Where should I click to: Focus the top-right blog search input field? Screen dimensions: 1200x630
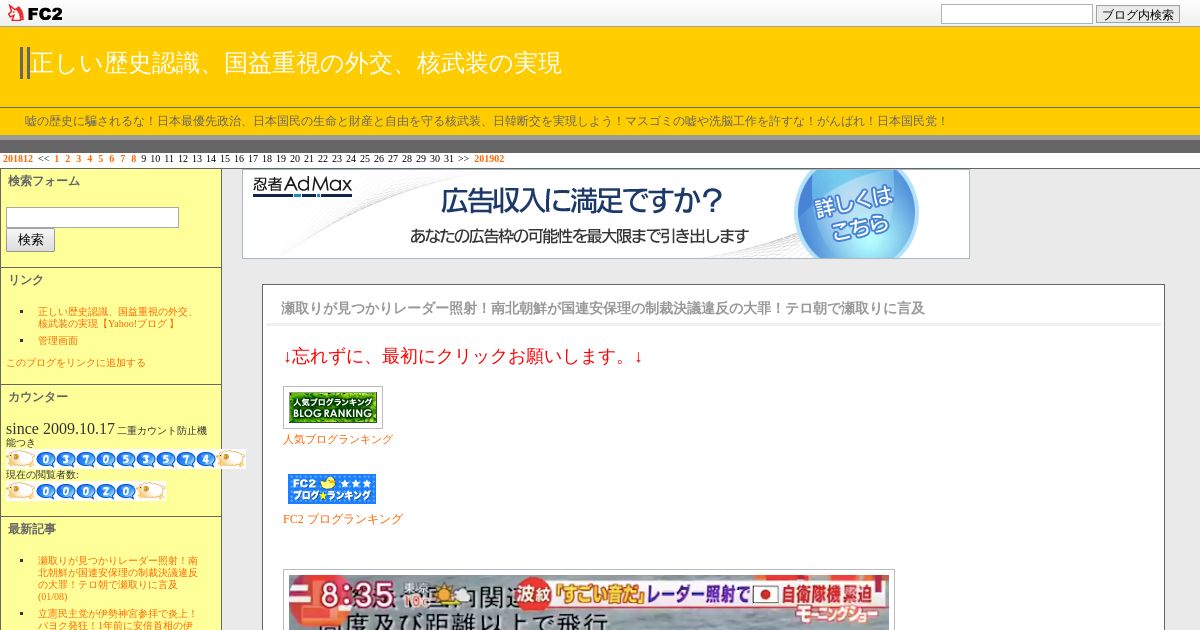coord(1016,14)
